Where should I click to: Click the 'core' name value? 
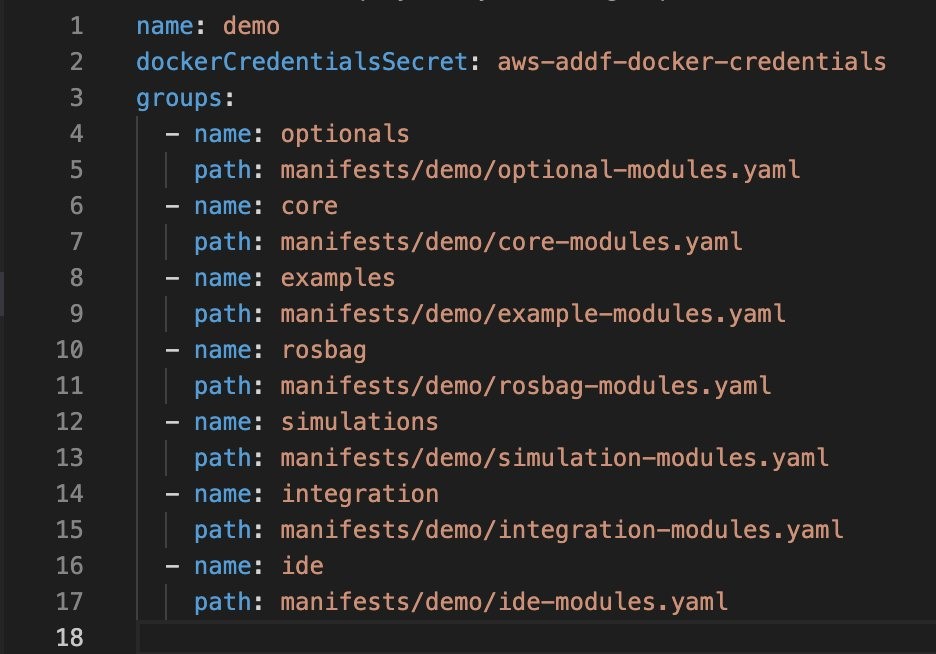pos(309,206)
